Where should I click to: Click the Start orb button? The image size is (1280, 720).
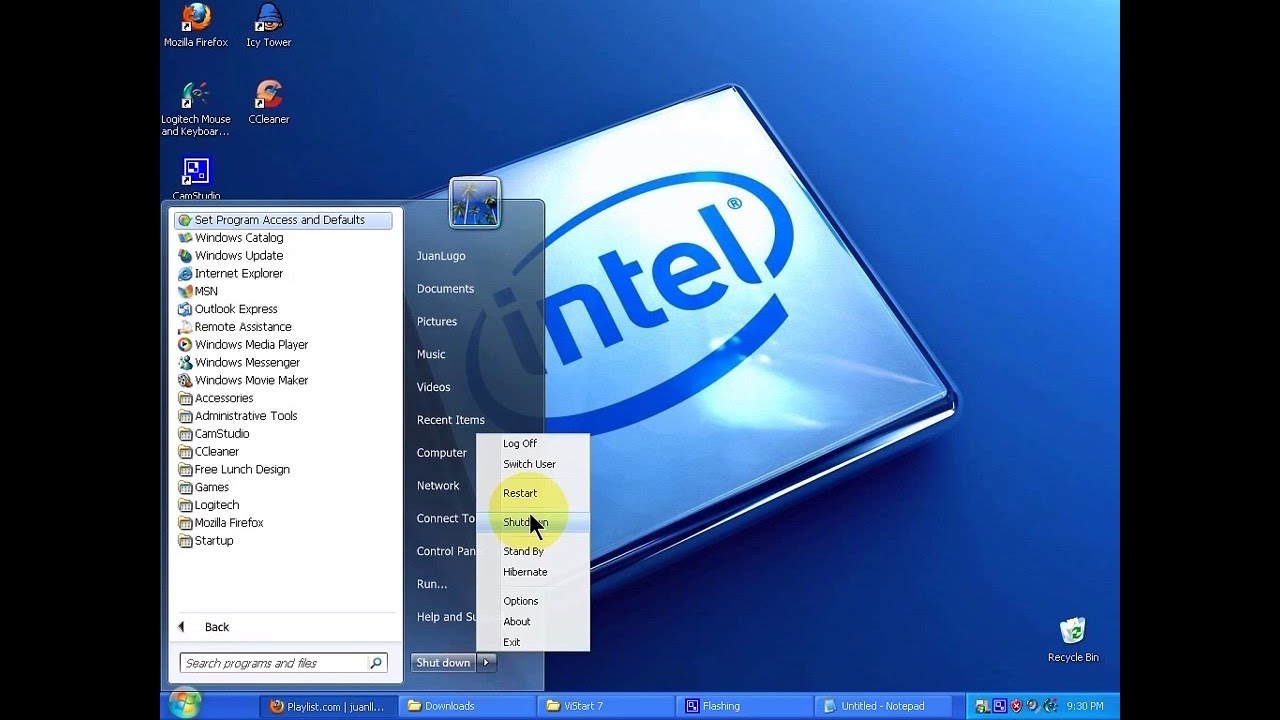point(185,704)
